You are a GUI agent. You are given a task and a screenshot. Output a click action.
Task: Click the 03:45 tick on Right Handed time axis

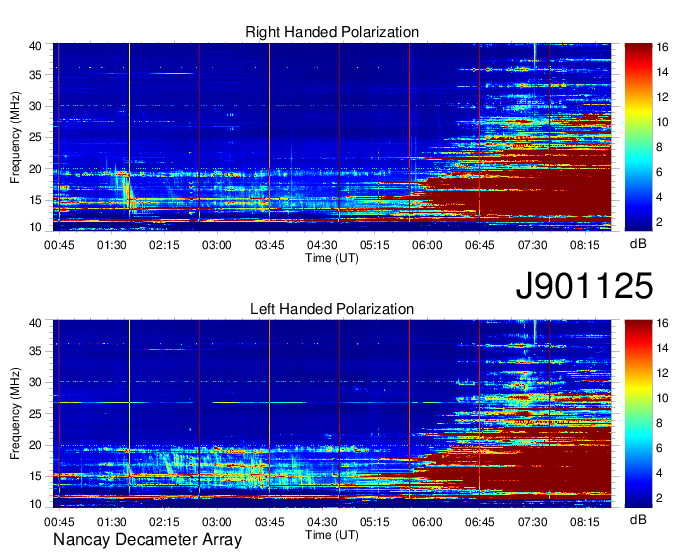point(269,245)
